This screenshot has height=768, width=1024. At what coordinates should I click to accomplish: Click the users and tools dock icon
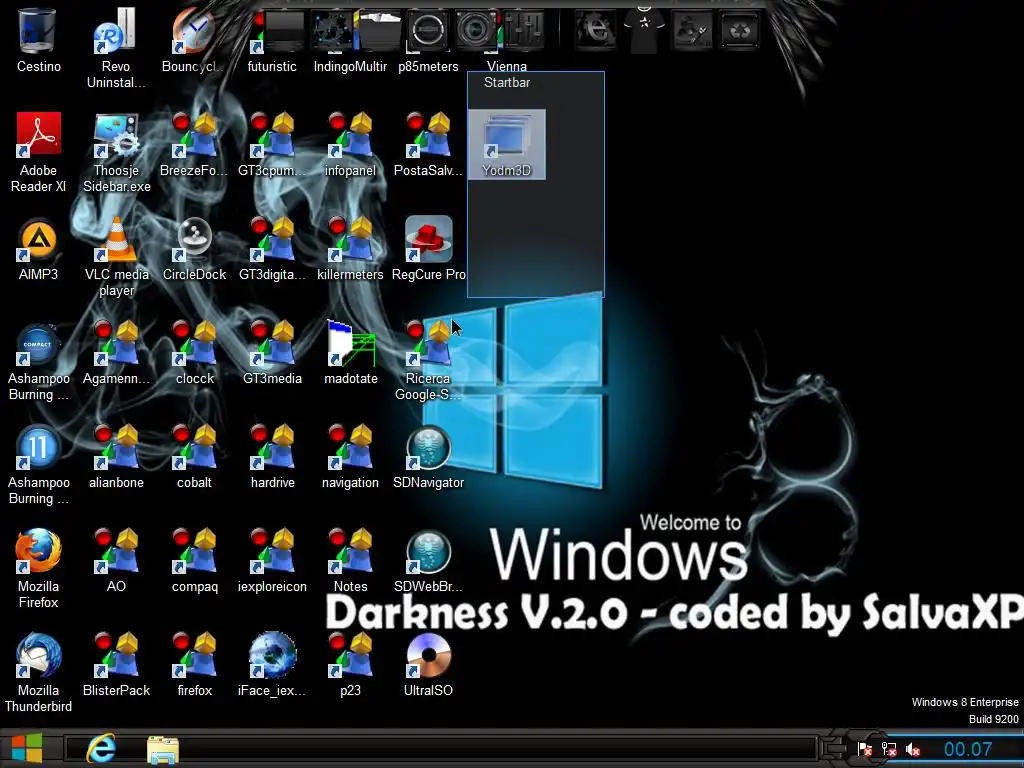[692, 29]
